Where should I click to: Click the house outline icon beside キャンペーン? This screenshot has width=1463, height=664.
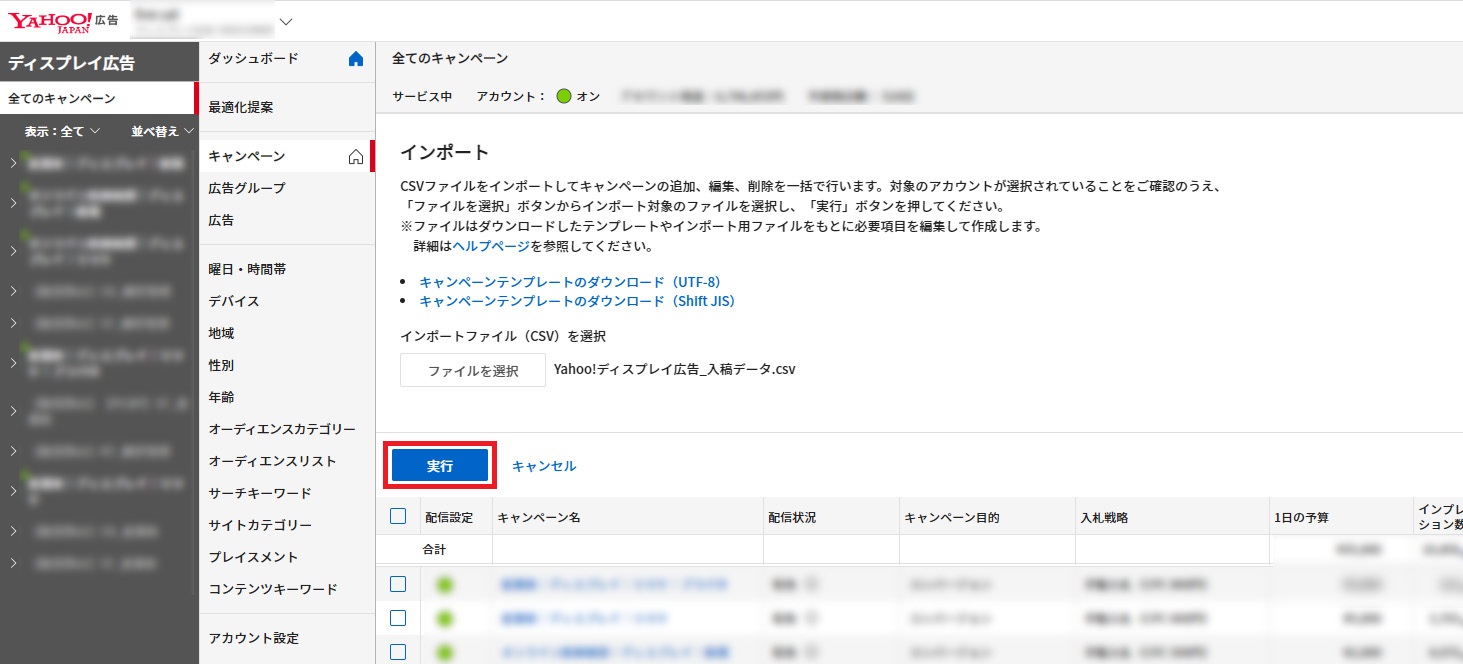coord(355,156)
